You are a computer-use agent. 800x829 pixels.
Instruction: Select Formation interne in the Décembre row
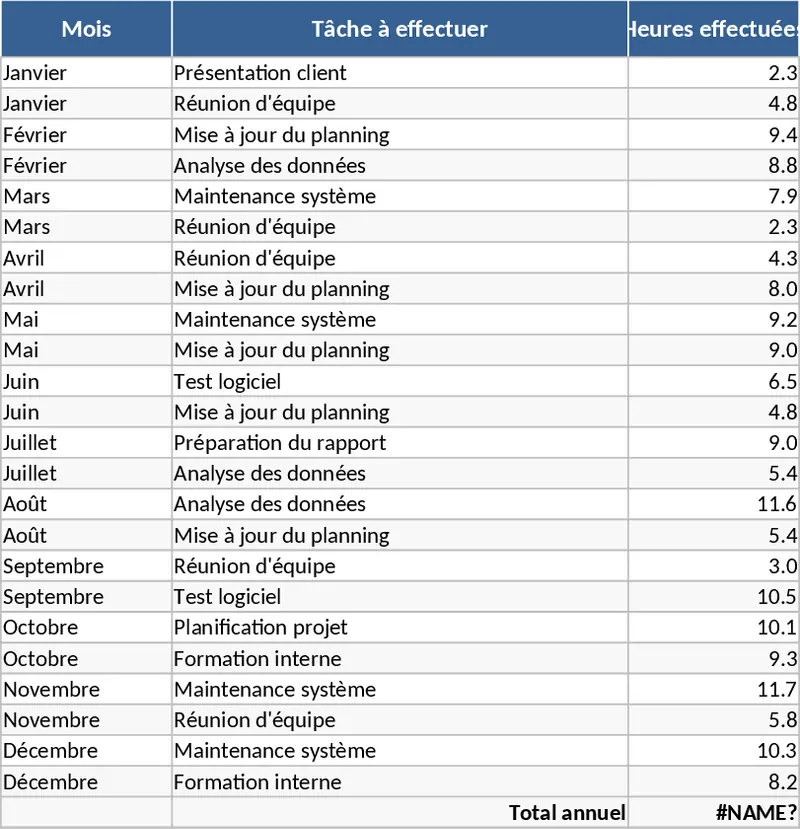(x=399, y=781)
